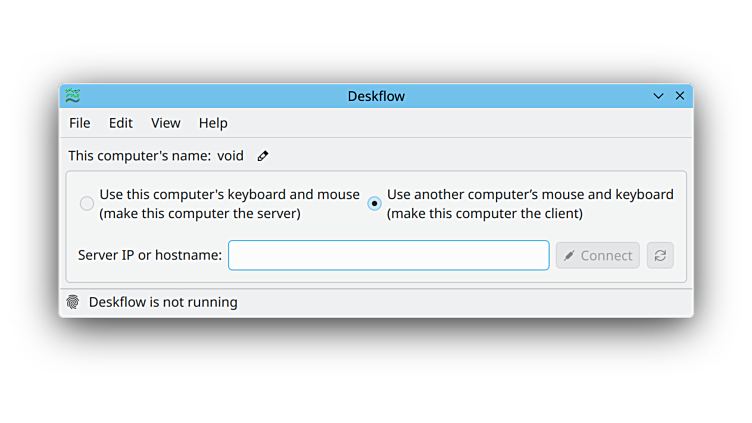Minimize window using the title bar chevron
The image size is (752, 423).
point(658,96)
